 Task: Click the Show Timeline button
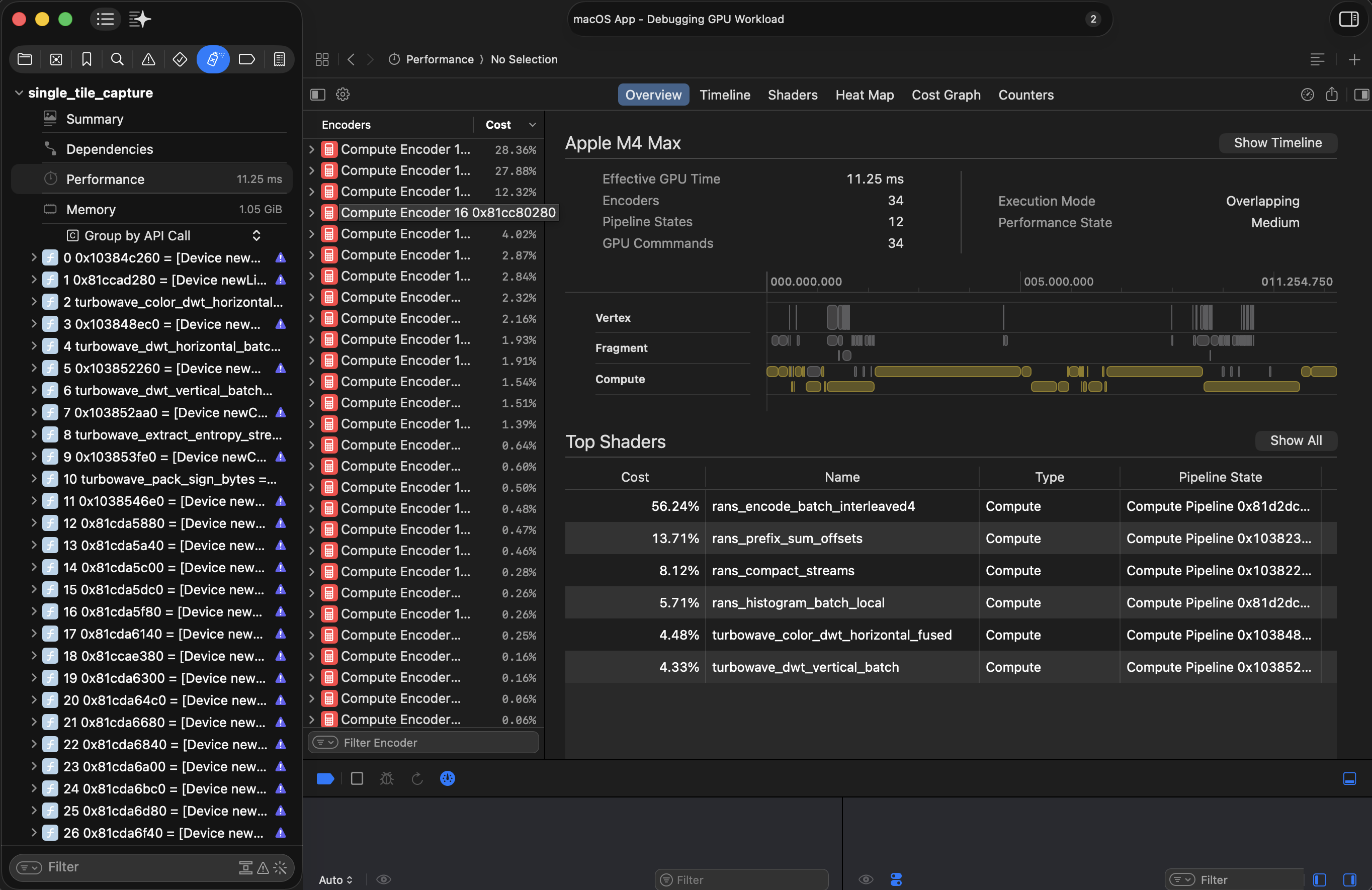coord(1277,143)
